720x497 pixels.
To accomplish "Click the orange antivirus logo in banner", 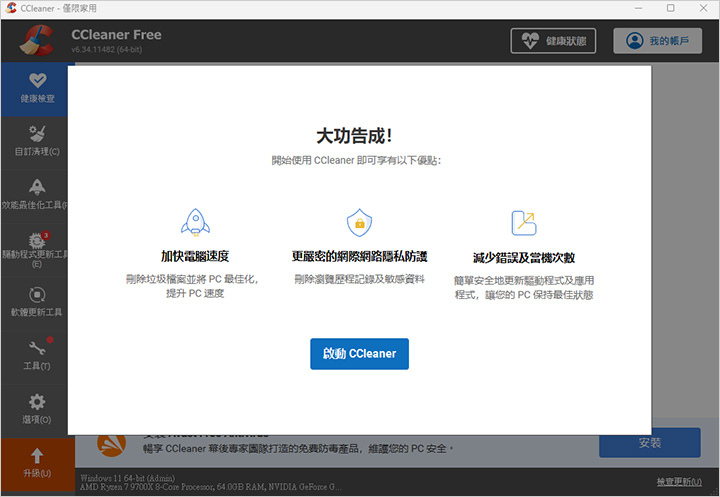I will tap(112, 445).
